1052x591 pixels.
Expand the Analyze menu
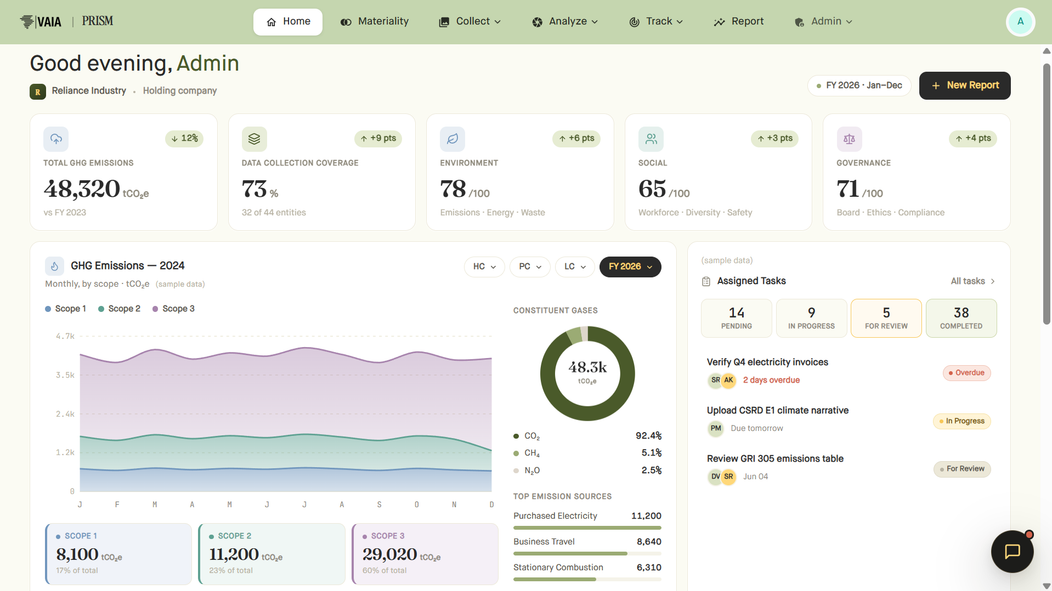click(564, 22)
